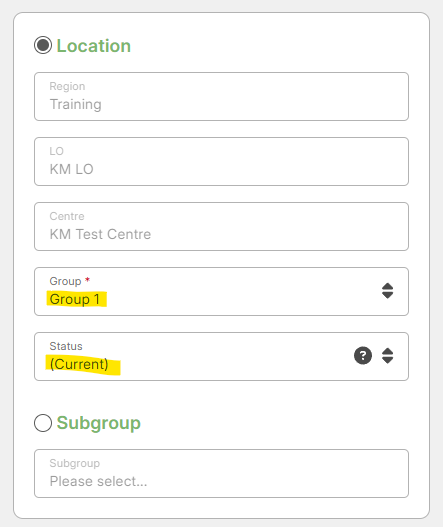Click the green Subgroup heading label
Image resolution: width=443 pixels, height=527 pixels.
[98, 423]
